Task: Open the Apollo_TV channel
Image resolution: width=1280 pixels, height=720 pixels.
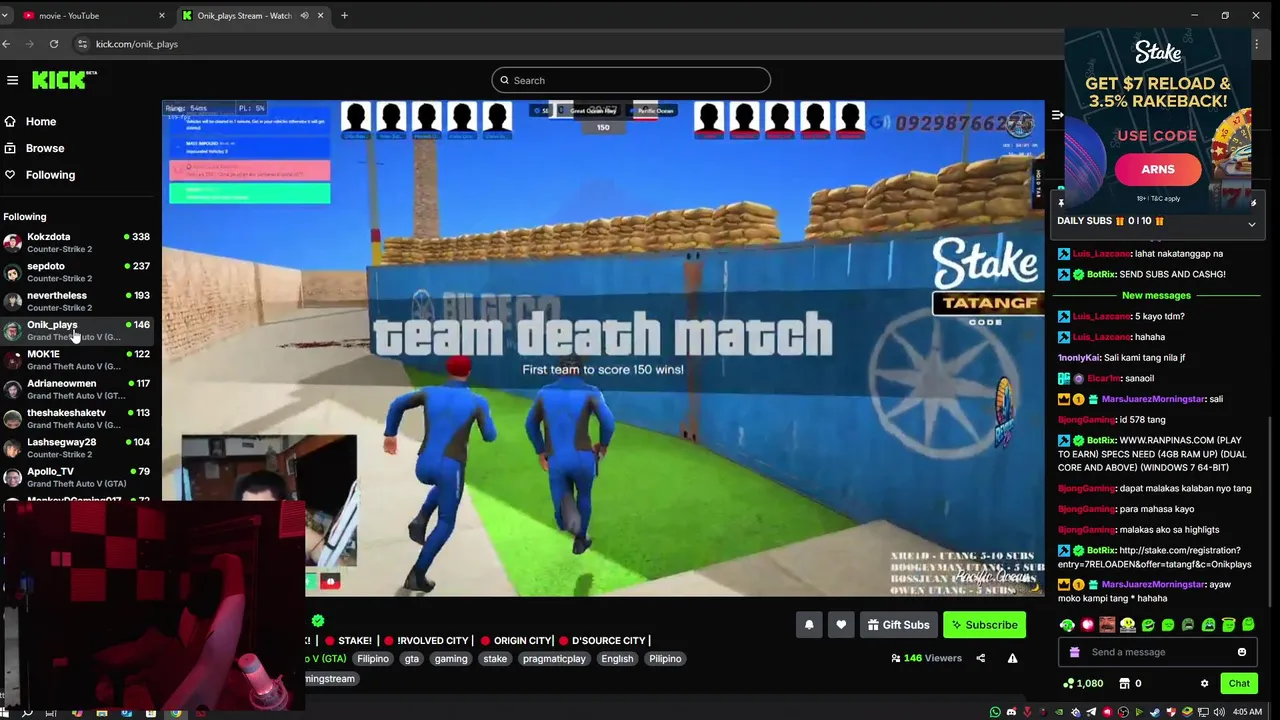Action: click(78, 476)
